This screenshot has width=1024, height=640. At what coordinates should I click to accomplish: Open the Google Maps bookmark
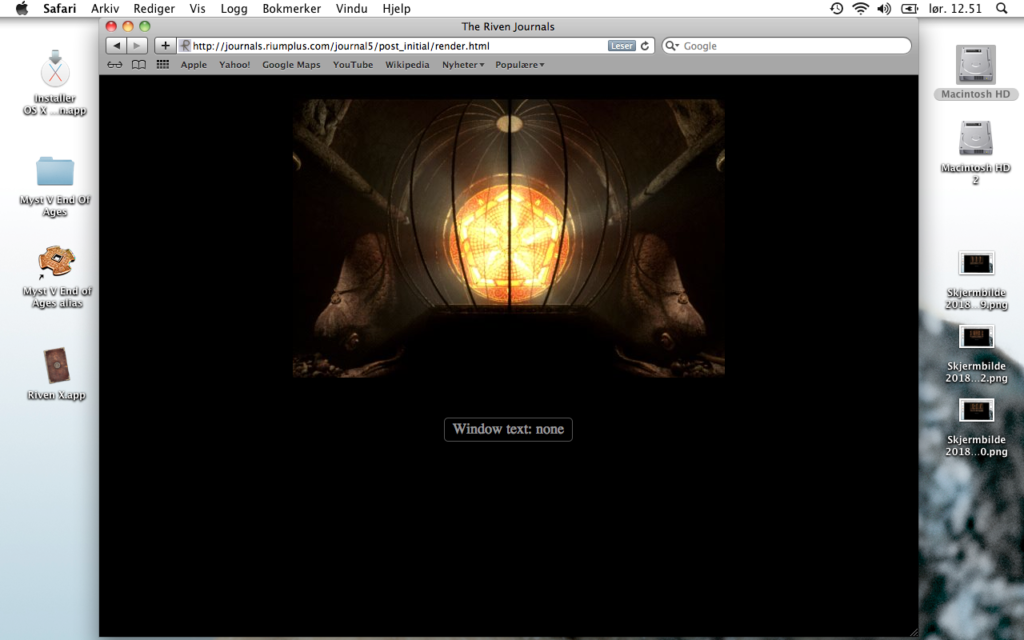pyautogui.click(x=291, y=65)
